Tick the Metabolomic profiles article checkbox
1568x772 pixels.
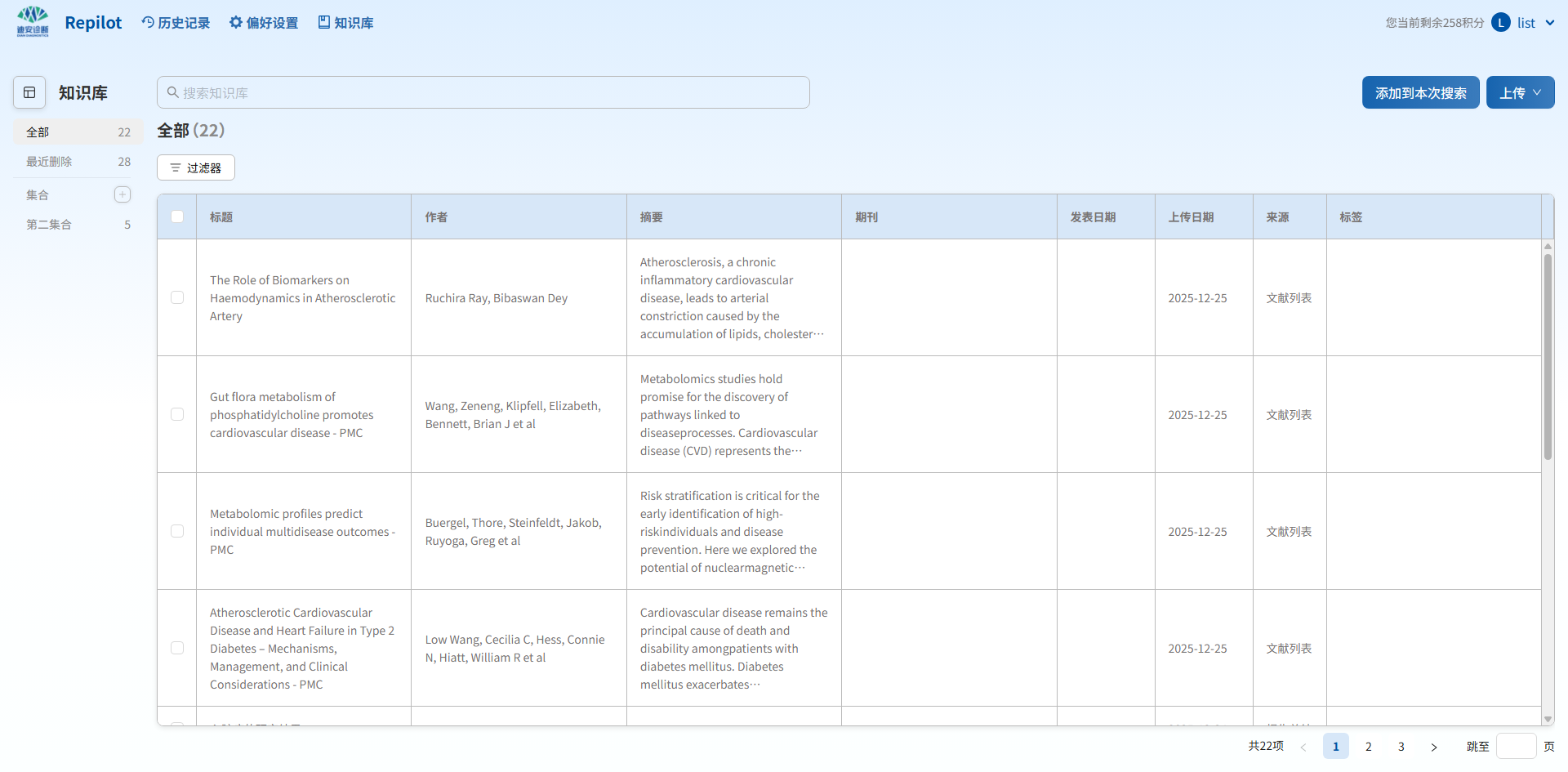177,531
